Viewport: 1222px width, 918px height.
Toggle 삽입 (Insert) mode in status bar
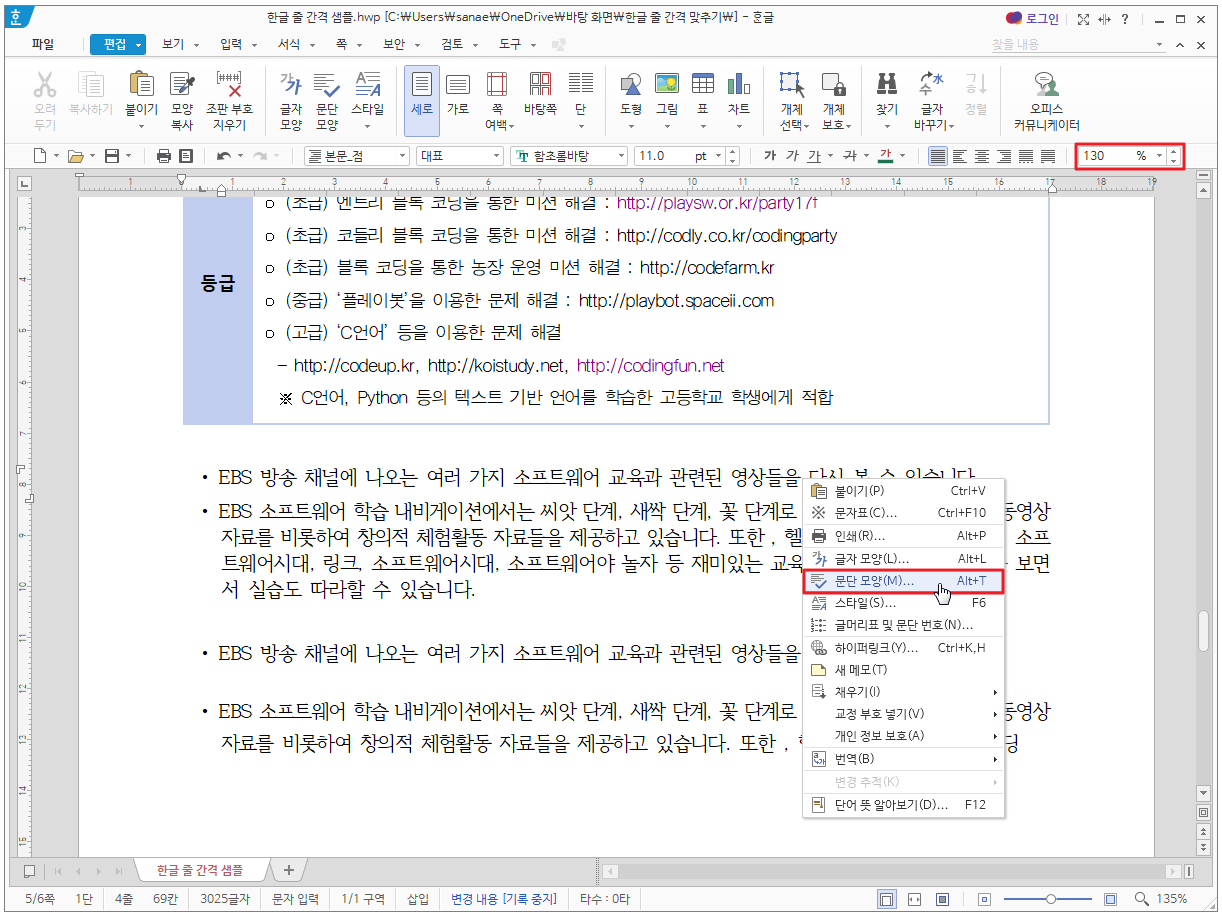417,899
